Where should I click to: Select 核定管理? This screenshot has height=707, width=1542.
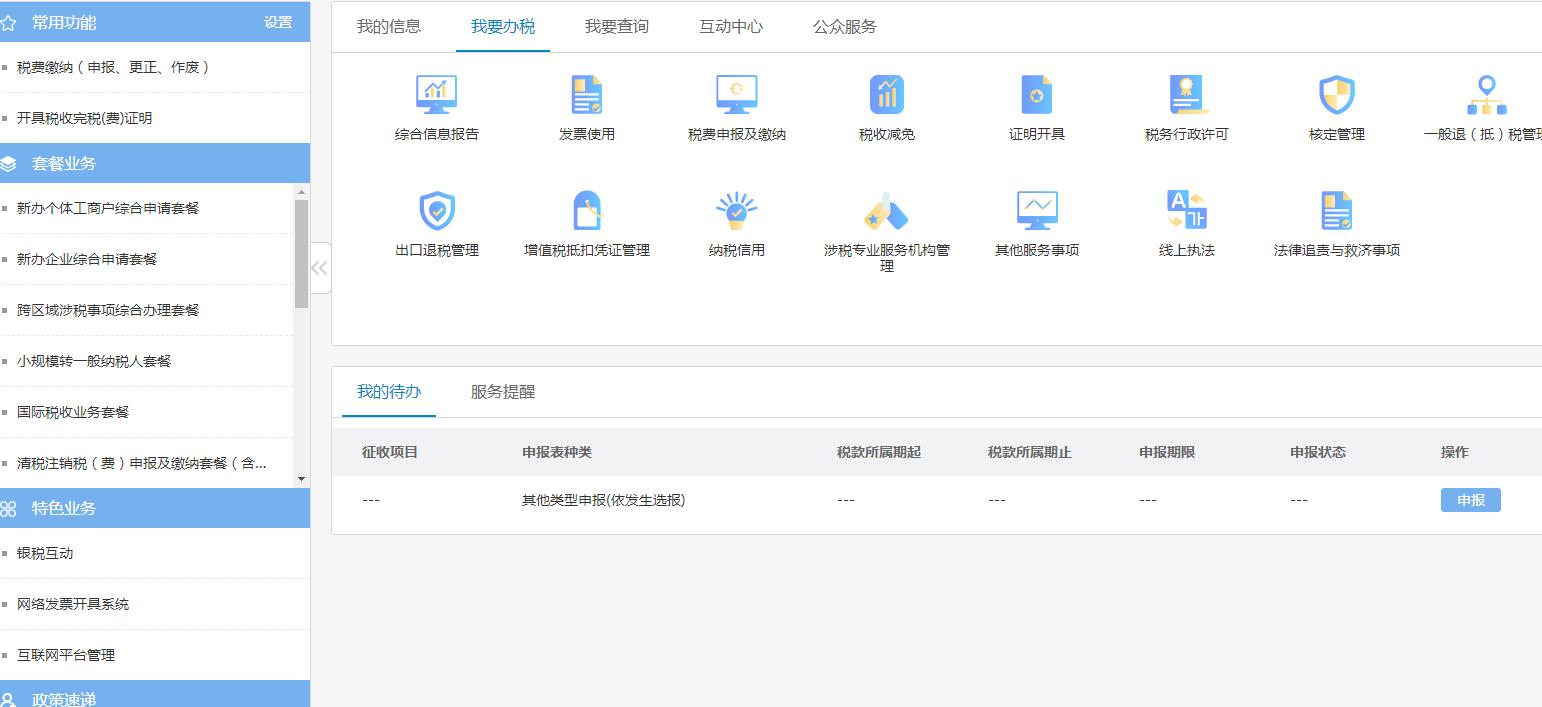coord(1334,105)
